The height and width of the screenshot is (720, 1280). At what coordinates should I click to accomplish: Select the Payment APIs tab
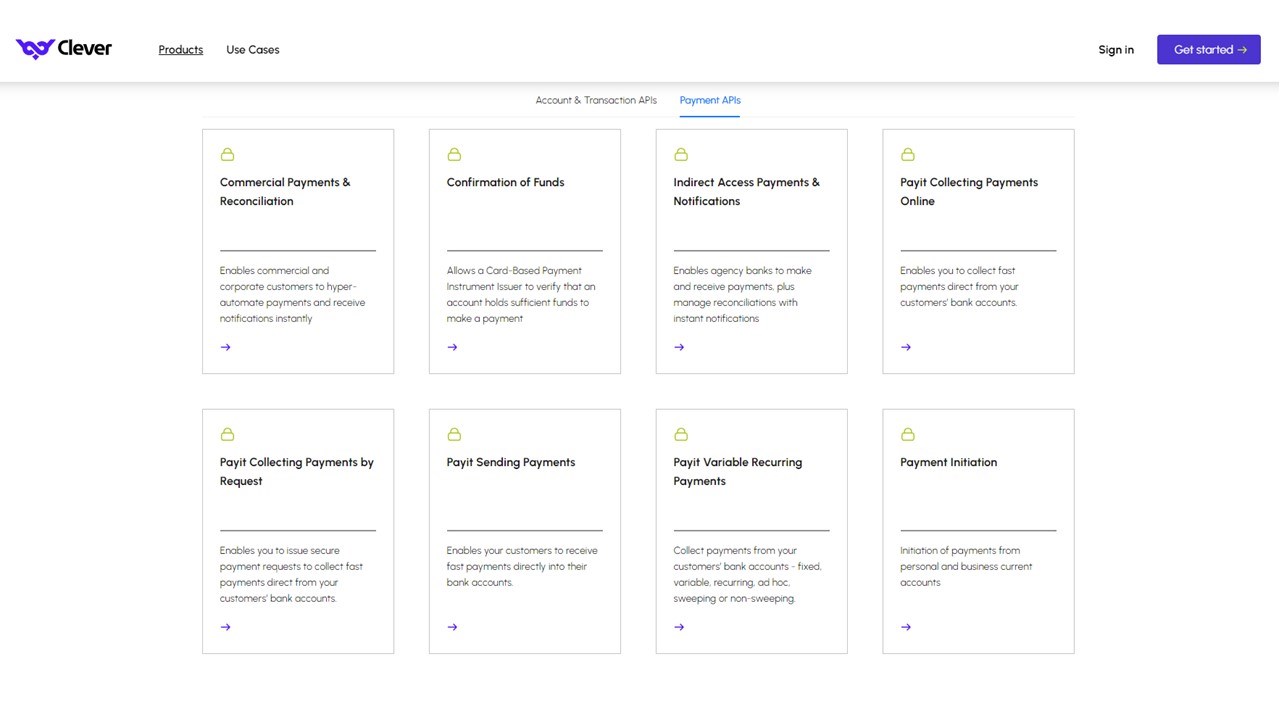[710, 100]
